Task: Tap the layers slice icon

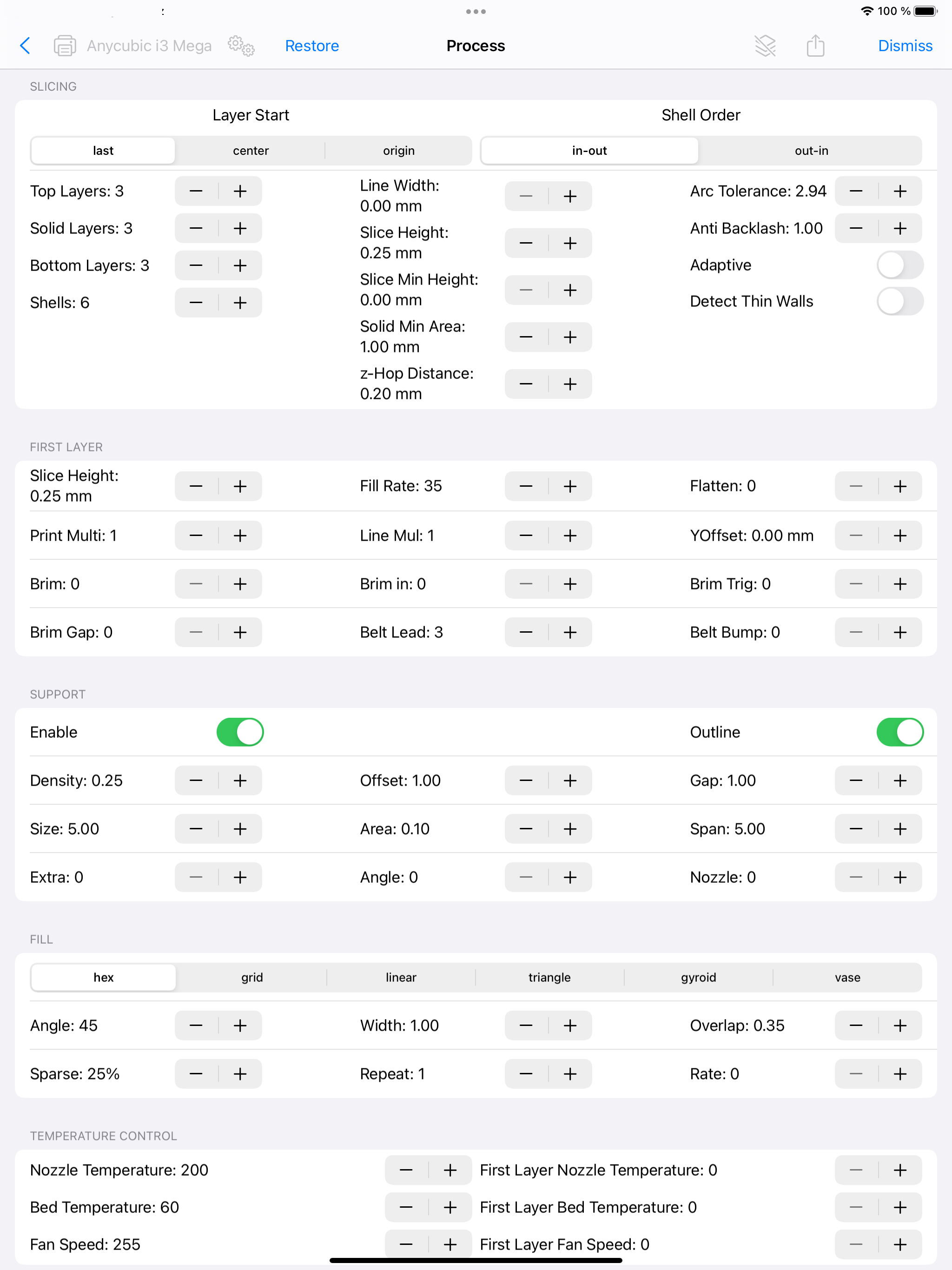Action: [x=765, y=46]
